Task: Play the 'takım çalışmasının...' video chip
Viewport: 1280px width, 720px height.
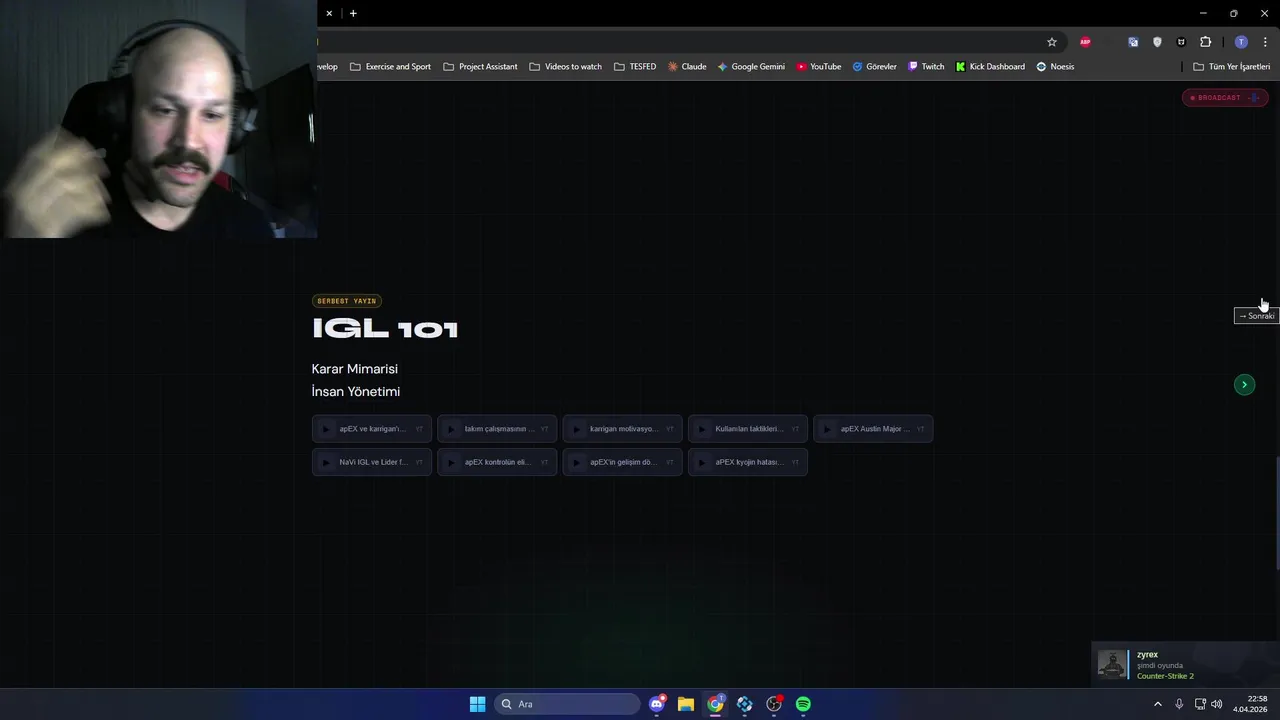Action: click(x=497, y=429)
